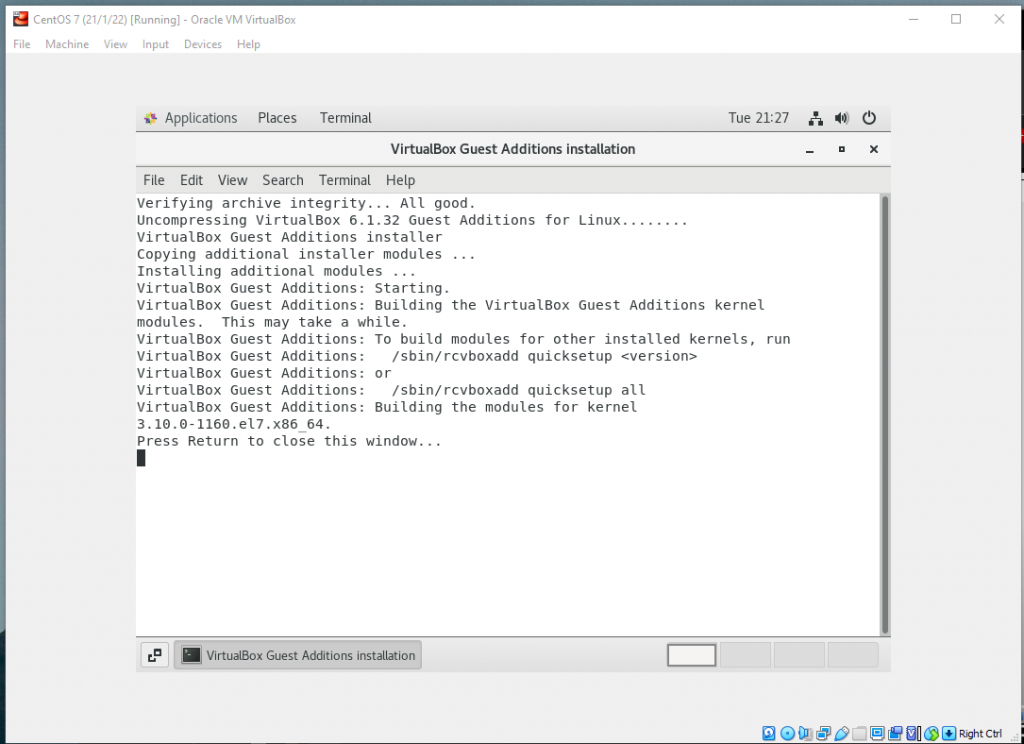Click the terminal icon in taskbar entry
The width and height of the screenshot is (1024, 744).
tap(191, 655)
